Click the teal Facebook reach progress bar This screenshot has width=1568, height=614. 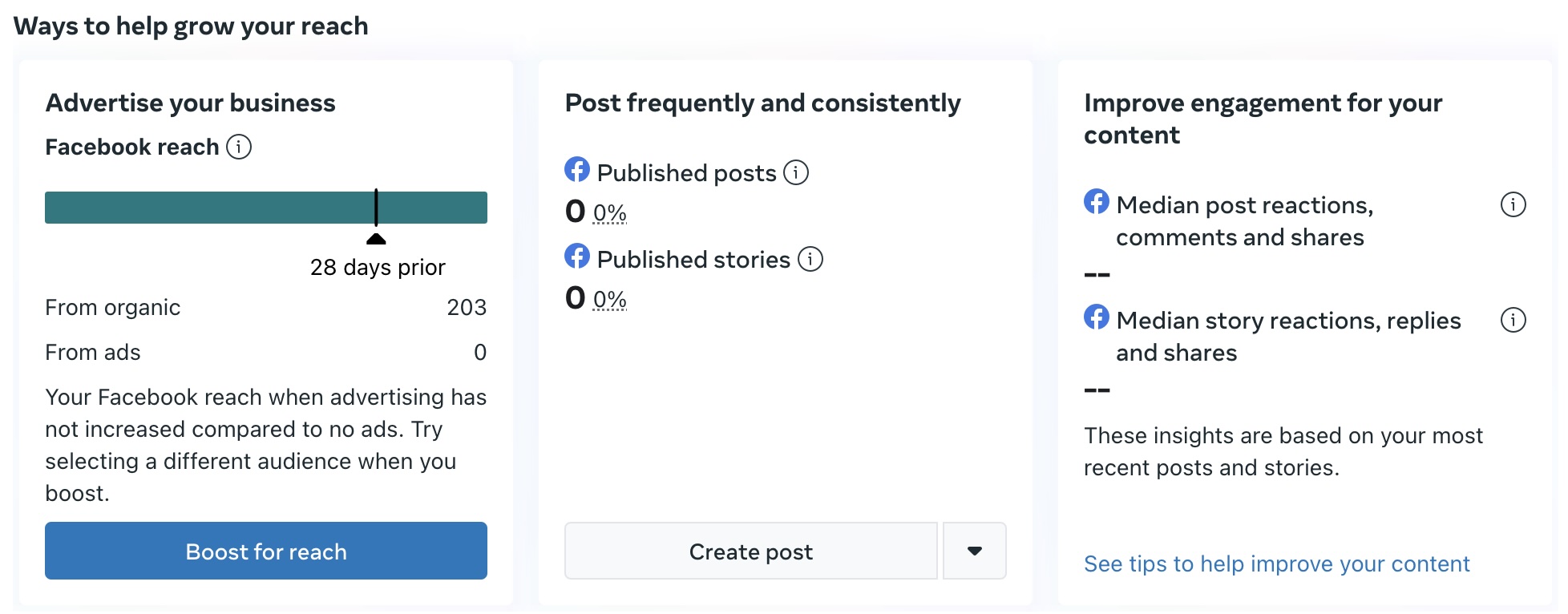(x=208, y=208)
